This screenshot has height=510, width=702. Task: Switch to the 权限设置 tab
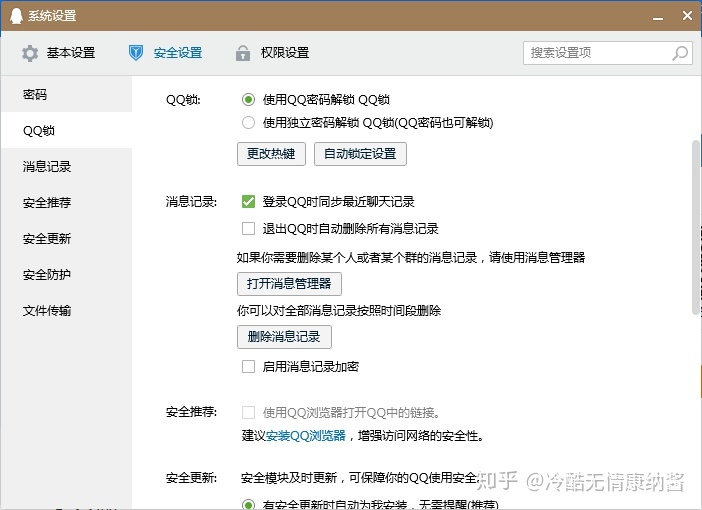pos(272,53)
